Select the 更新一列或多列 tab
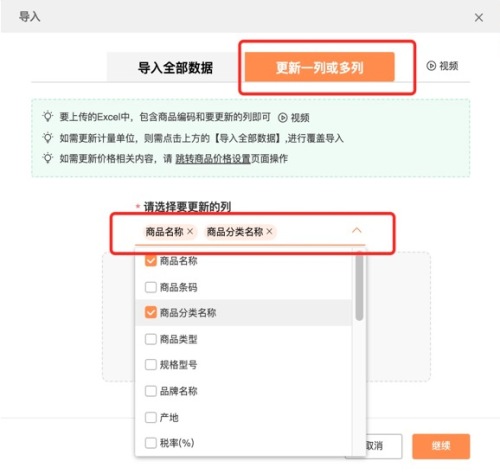This screenshot has width=500, height=474. click(x=320, y=67)
